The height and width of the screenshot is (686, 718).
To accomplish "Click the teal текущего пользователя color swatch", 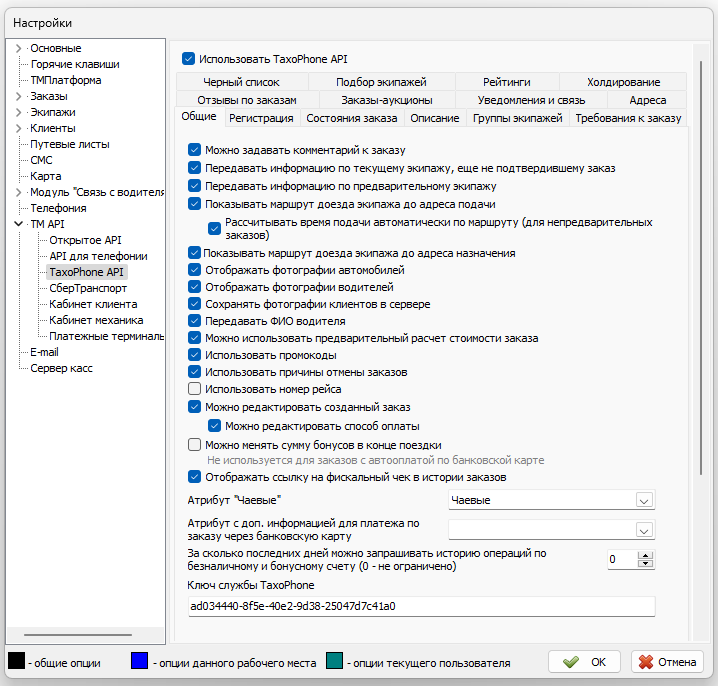I will (x=334, y=661).
